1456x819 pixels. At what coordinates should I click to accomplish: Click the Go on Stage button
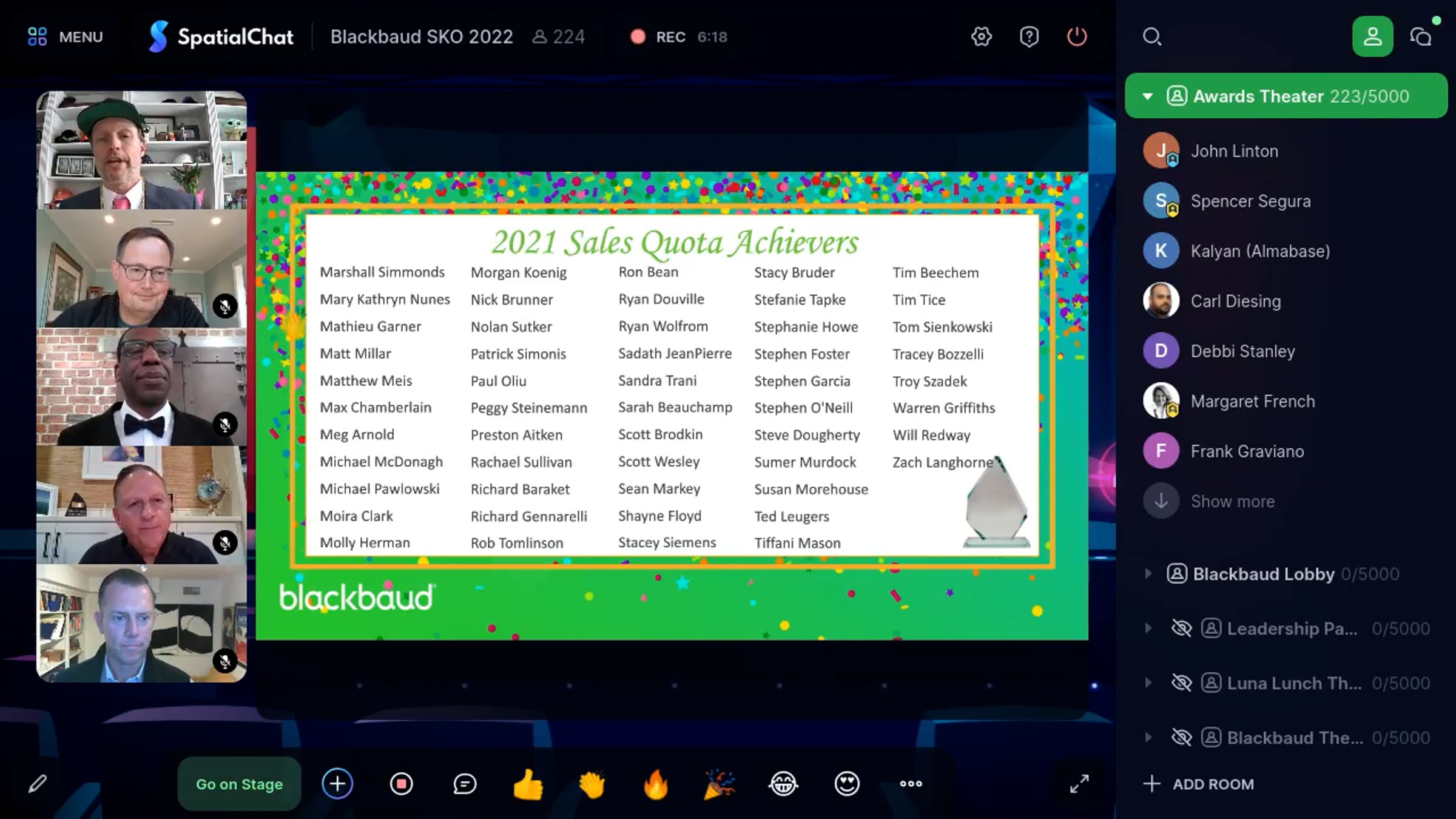coord(239,784)
